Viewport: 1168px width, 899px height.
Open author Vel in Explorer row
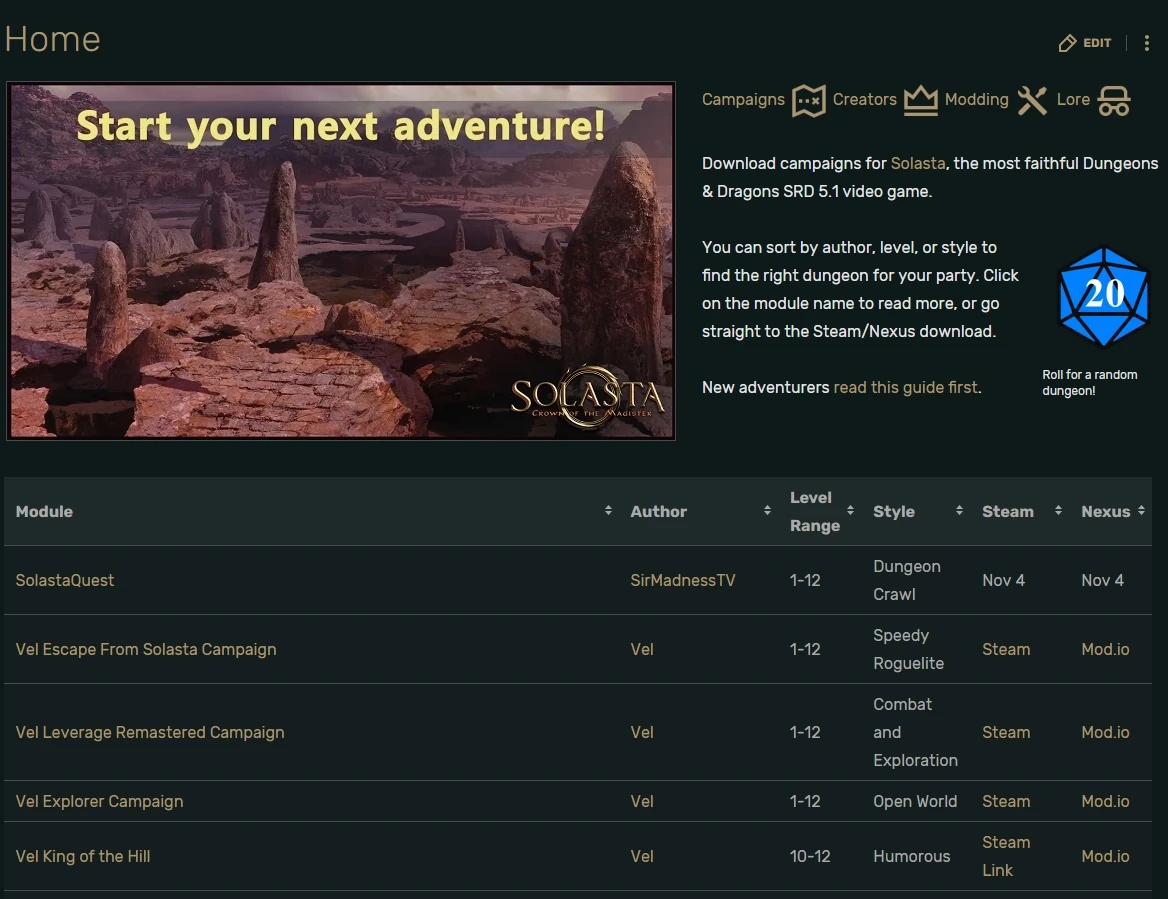[641, 801]
